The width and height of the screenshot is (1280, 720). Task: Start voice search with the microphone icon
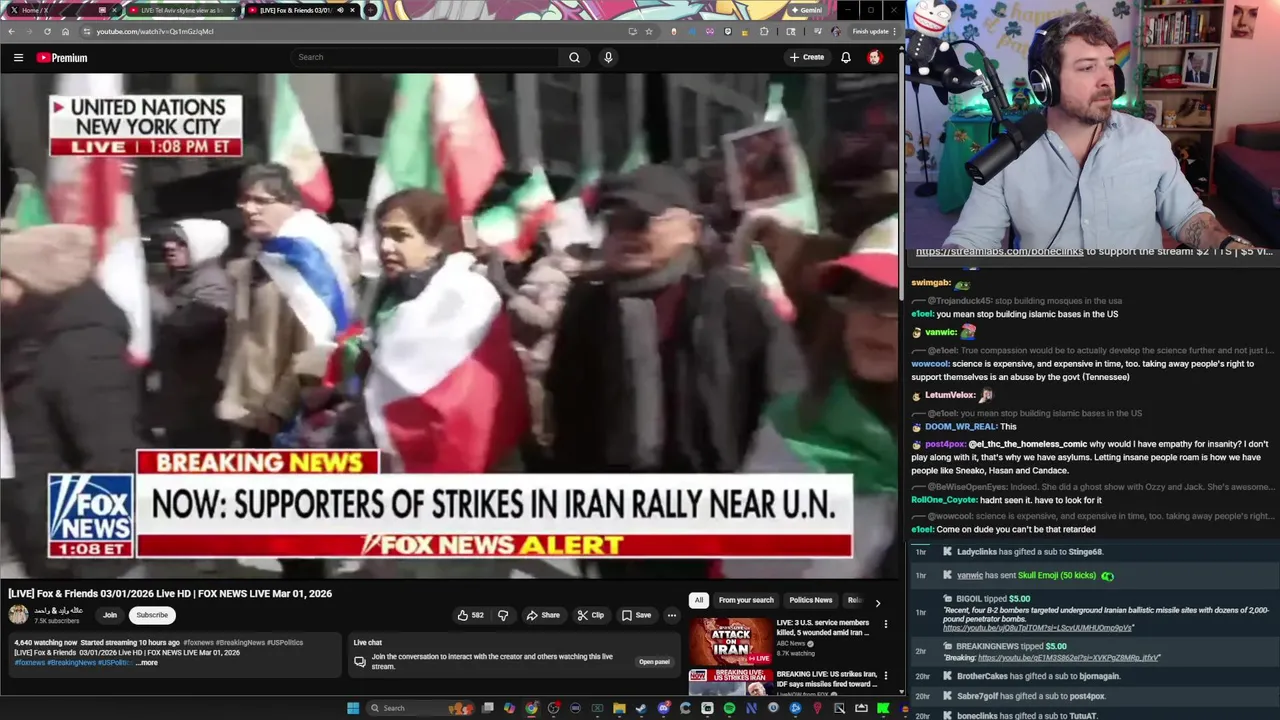click(x=608, y=58)
